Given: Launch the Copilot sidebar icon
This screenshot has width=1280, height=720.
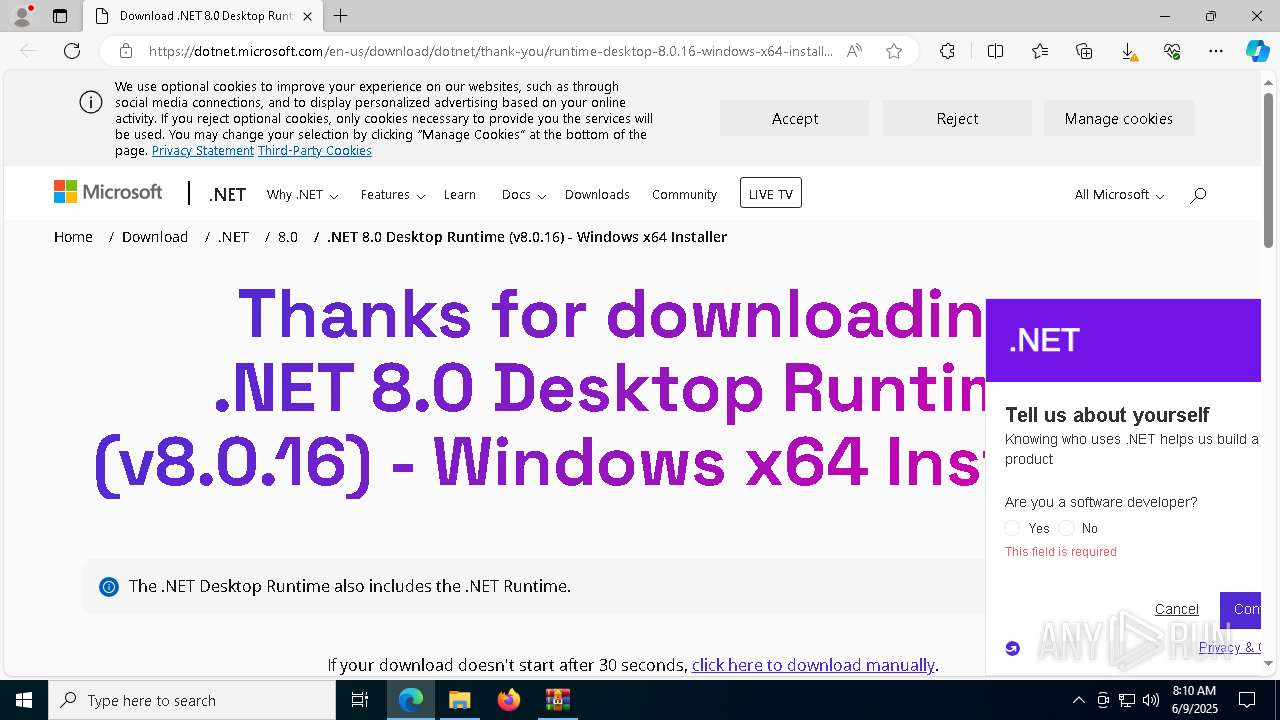Looking at the screenshot, I should (1257, 51).
